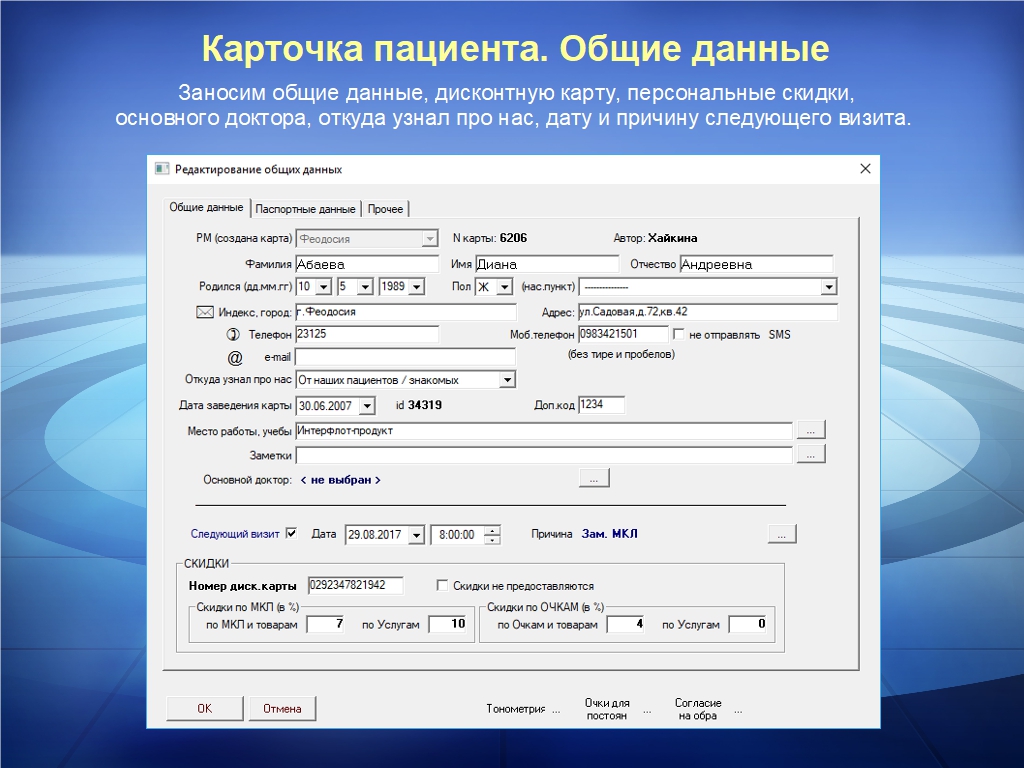1024x768 pixels.
Task: Click the phone icon beside Телефон
Action: coord(220,334)
